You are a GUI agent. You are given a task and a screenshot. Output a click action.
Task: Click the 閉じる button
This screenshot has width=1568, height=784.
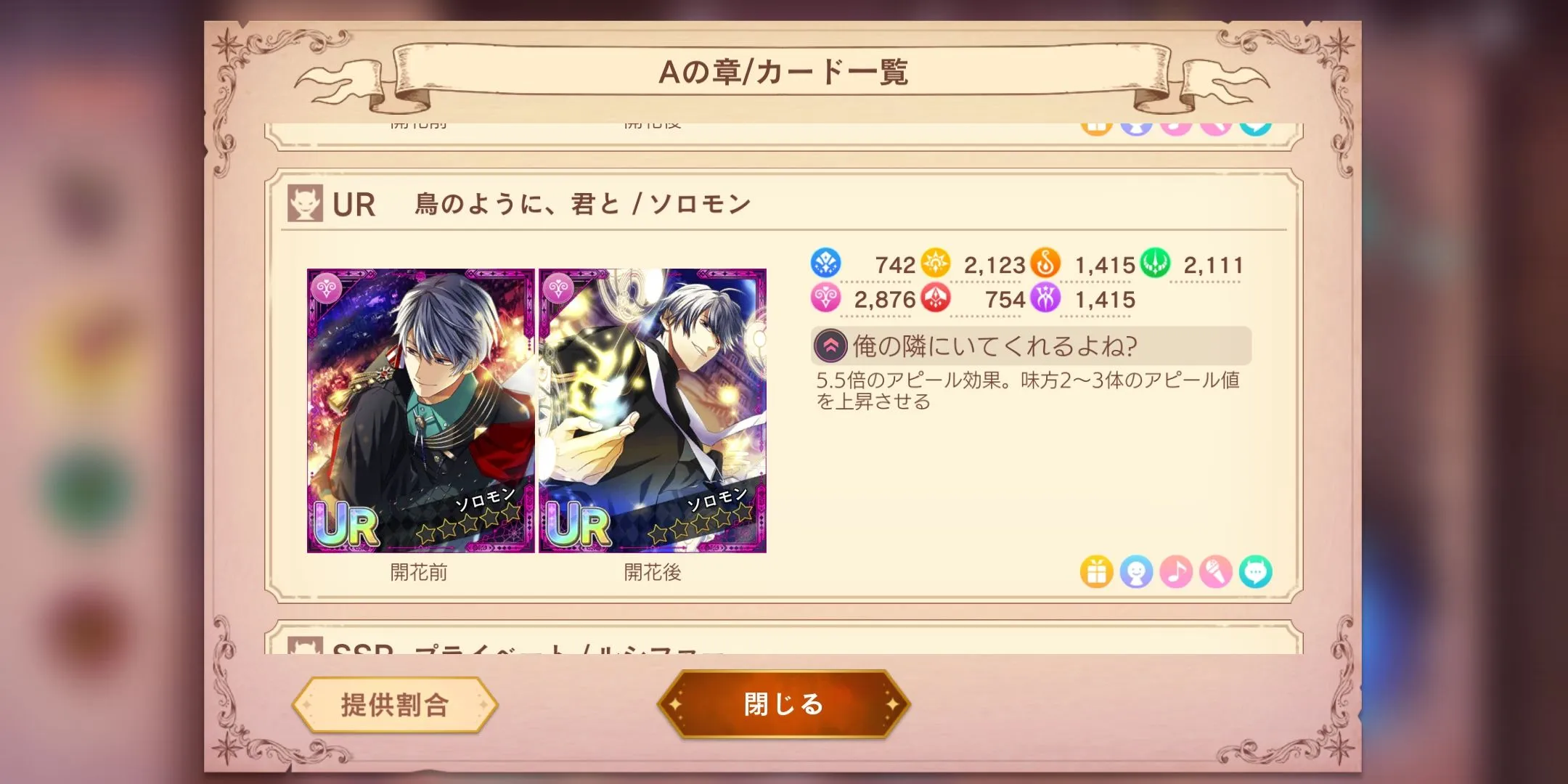click(x=783, y=704)
